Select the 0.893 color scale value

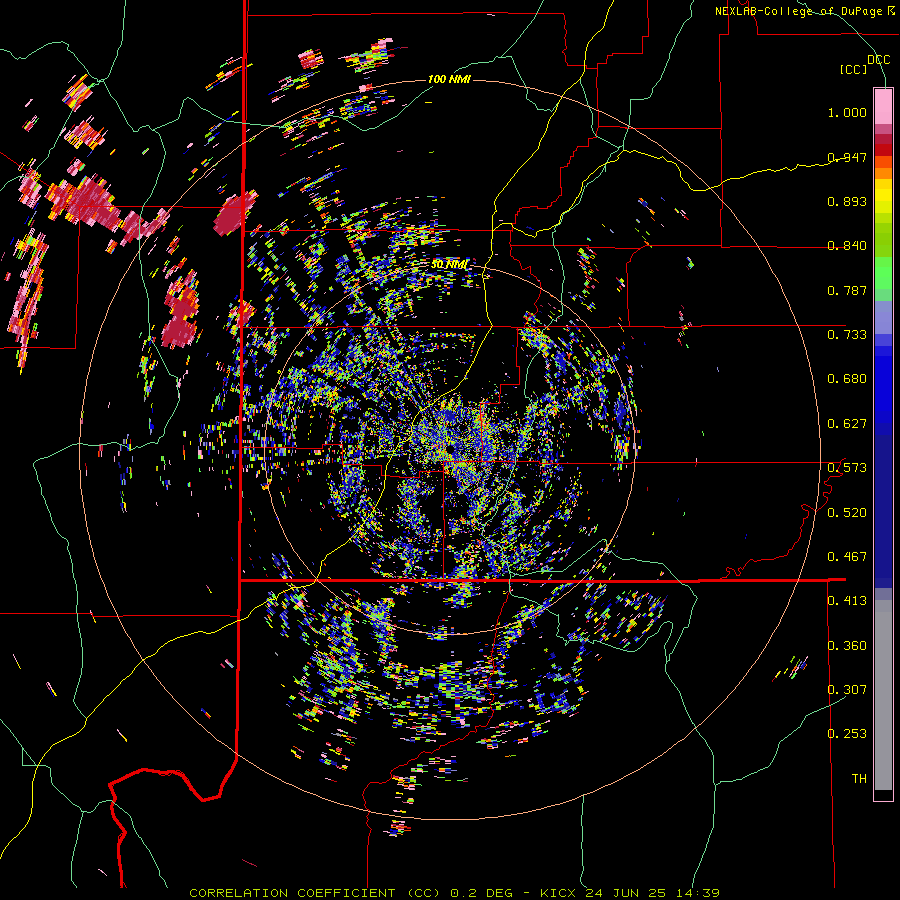(x=847, y=201)
